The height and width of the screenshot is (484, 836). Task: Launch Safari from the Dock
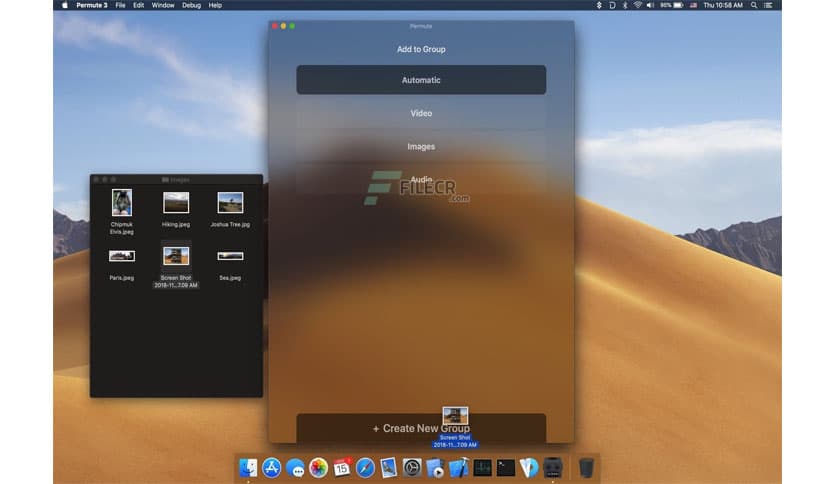(x=365, y=468)
